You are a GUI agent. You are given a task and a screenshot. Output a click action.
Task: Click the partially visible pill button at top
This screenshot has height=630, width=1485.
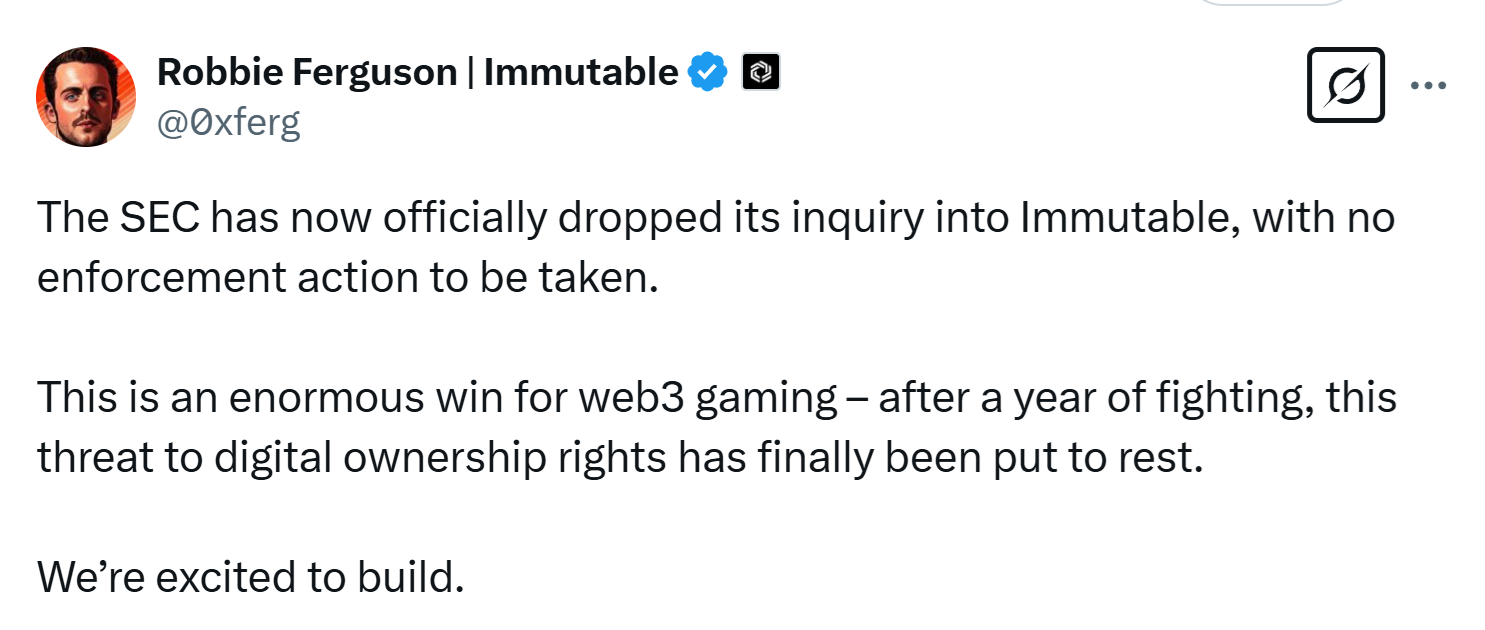(x=1274, y=3)
